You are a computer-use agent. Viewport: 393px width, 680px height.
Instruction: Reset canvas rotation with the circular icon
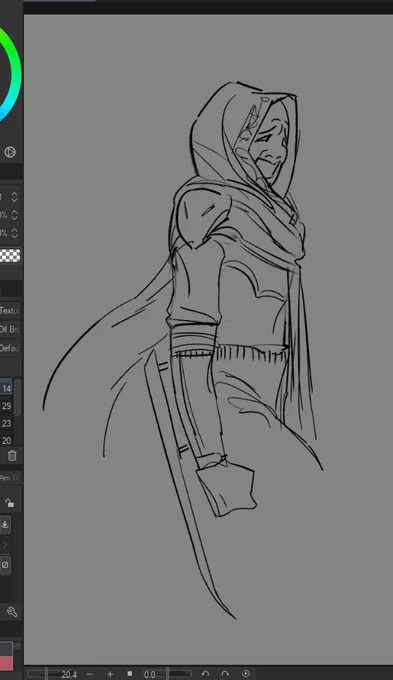point(246,673)
